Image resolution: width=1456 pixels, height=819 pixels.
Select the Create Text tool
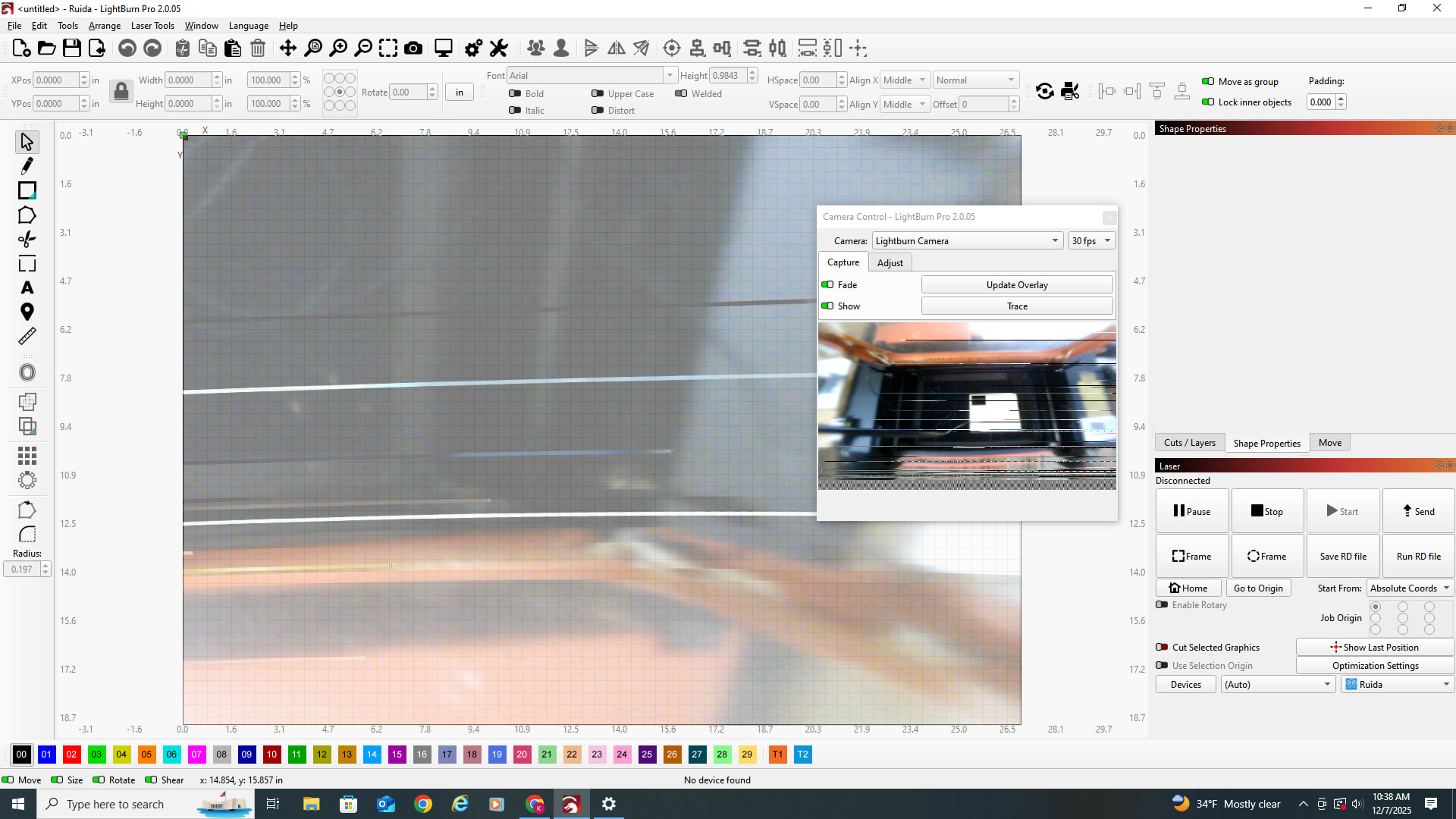coord(27,288)
